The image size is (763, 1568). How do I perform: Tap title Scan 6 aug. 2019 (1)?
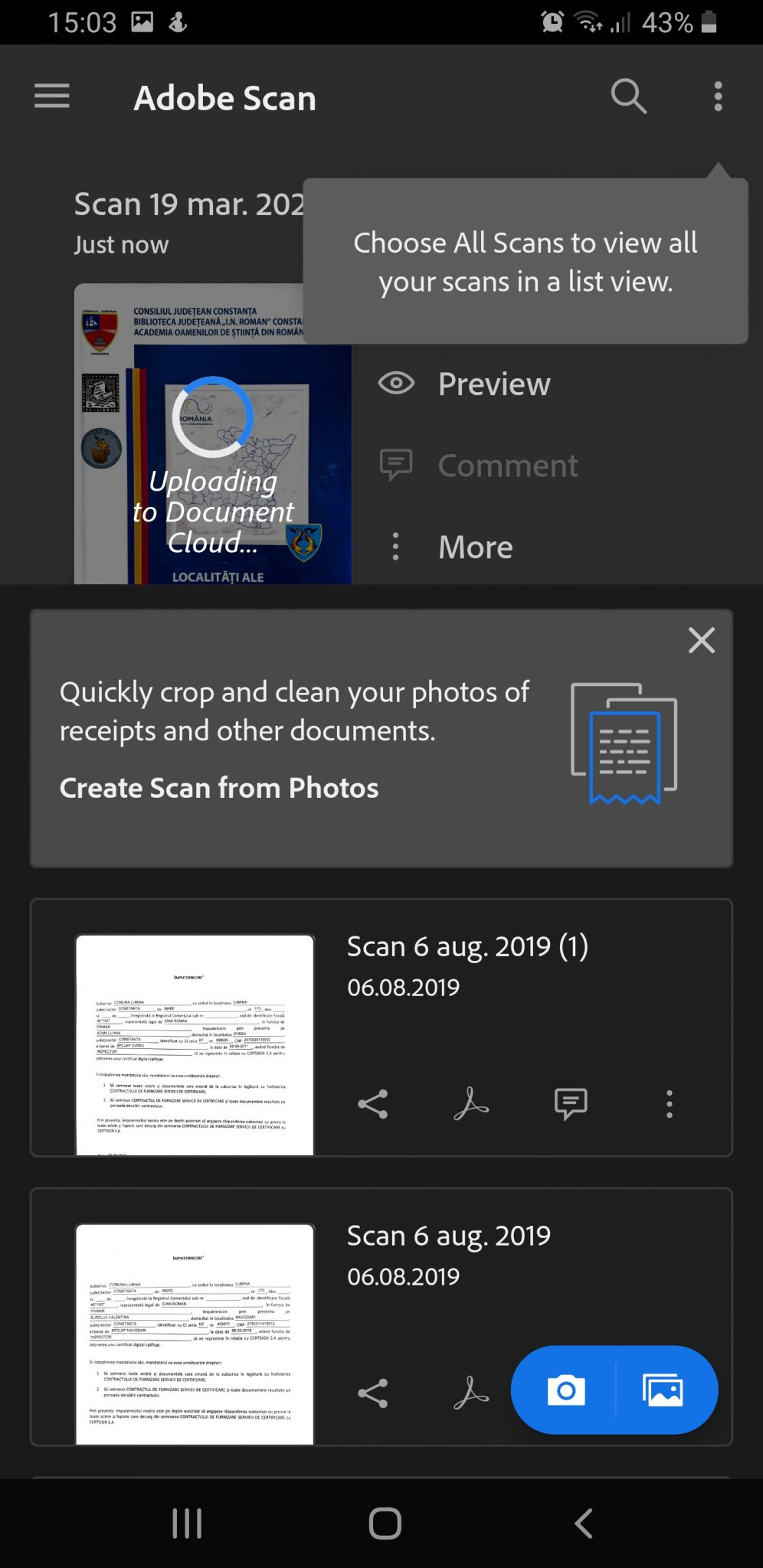coord(467,946)
